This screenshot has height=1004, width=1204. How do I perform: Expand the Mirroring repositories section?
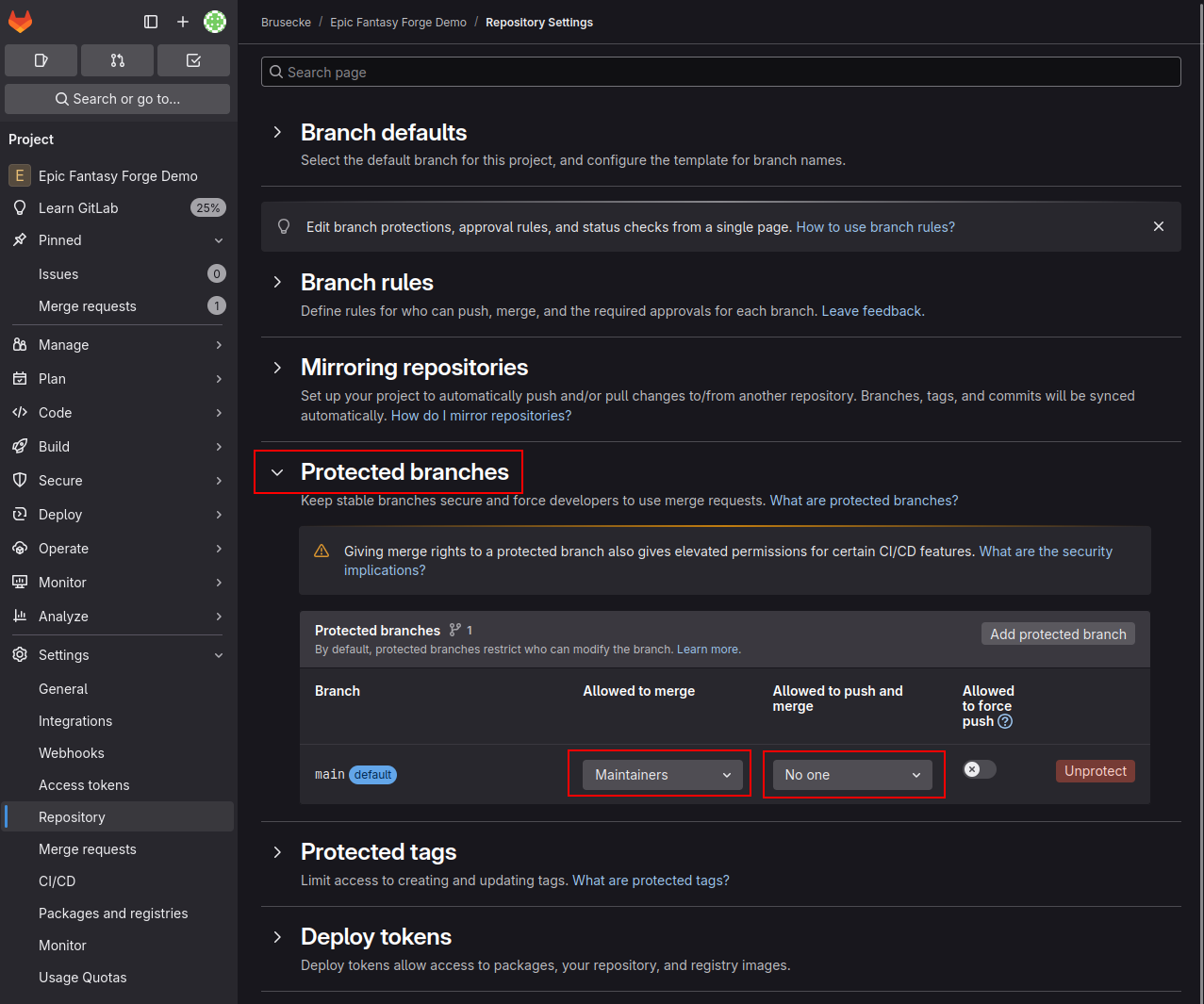(x=277, y=367)
